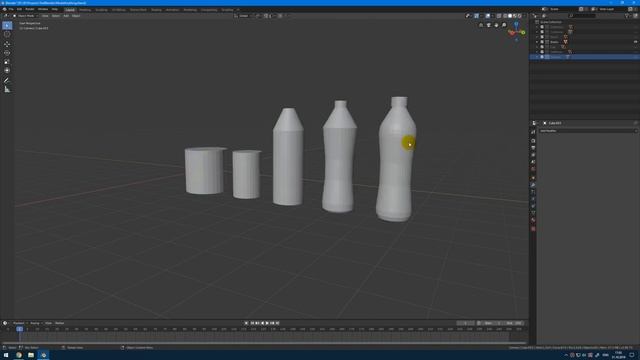Image resolution: width=640 pixels, height=360 pixels.
Task: Open the timeline Keying menu
Action: pos(35,323)
